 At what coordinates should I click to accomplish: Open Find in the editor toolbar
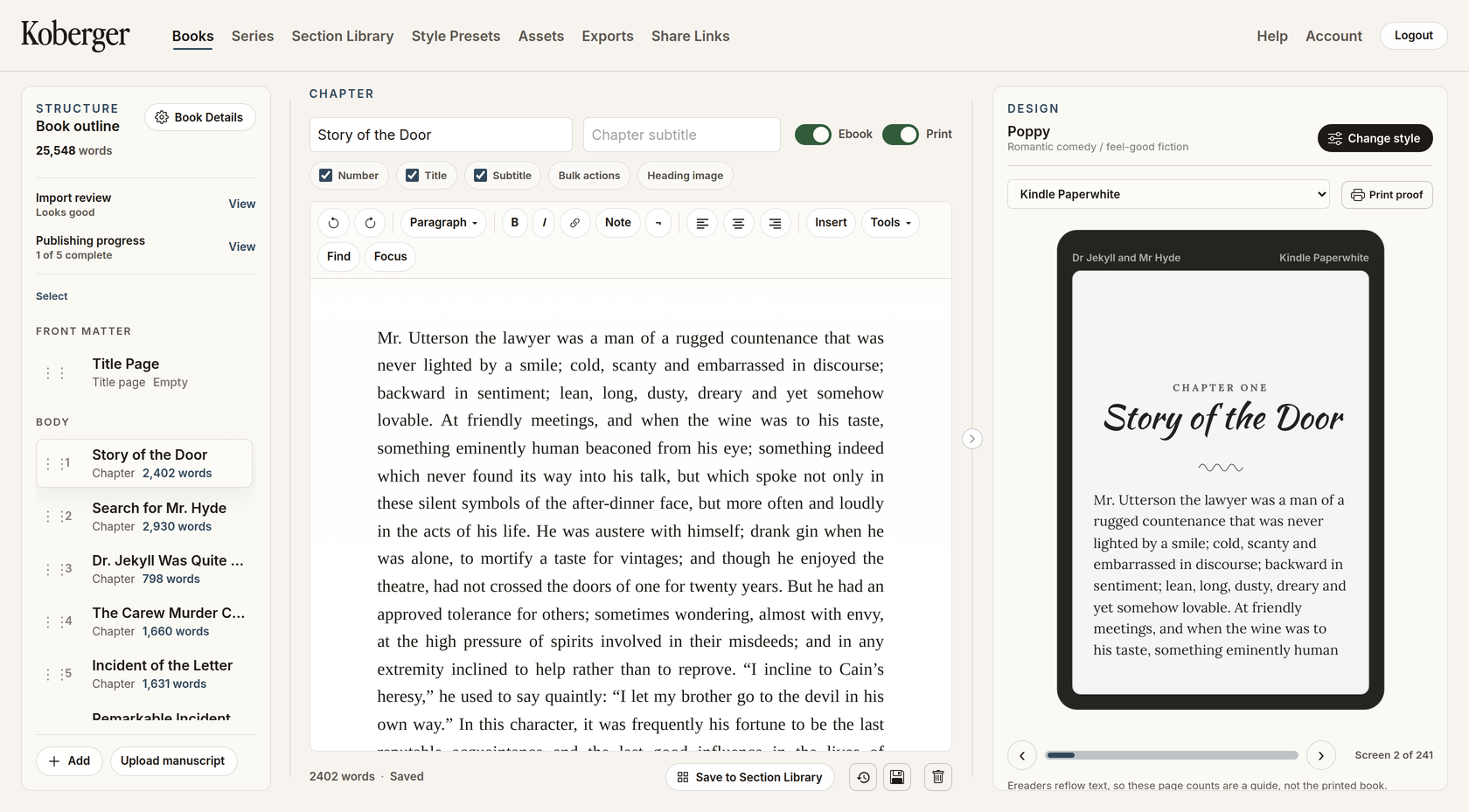338,257
